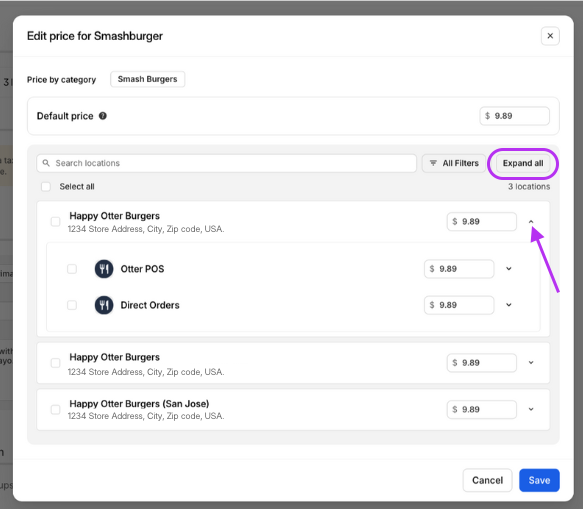Check the Direct Orders checkbox
Viewport: 583px width, 509px height.
(72, 305)
